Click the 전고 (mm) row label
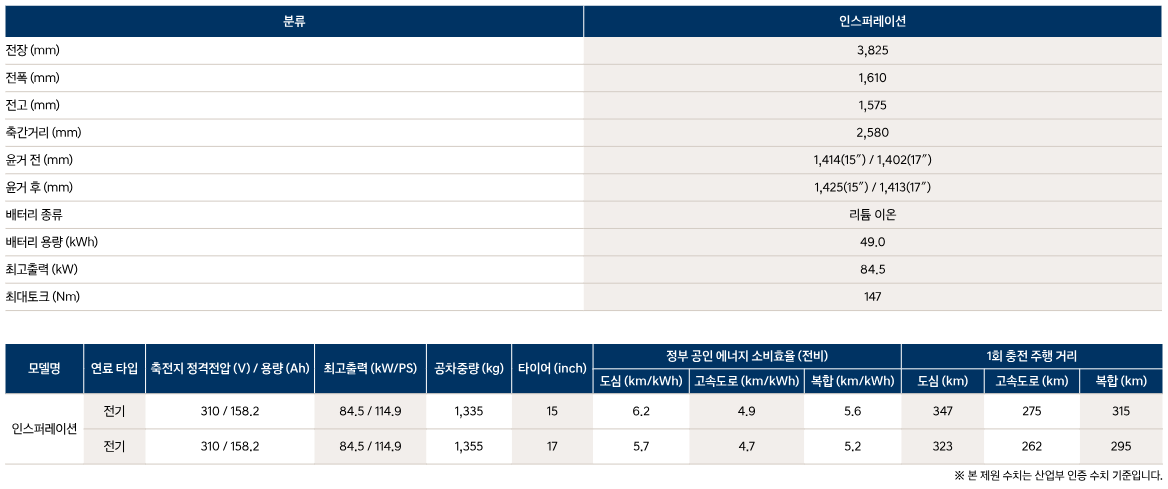The image size is (1168, 489). pos(32,105)
